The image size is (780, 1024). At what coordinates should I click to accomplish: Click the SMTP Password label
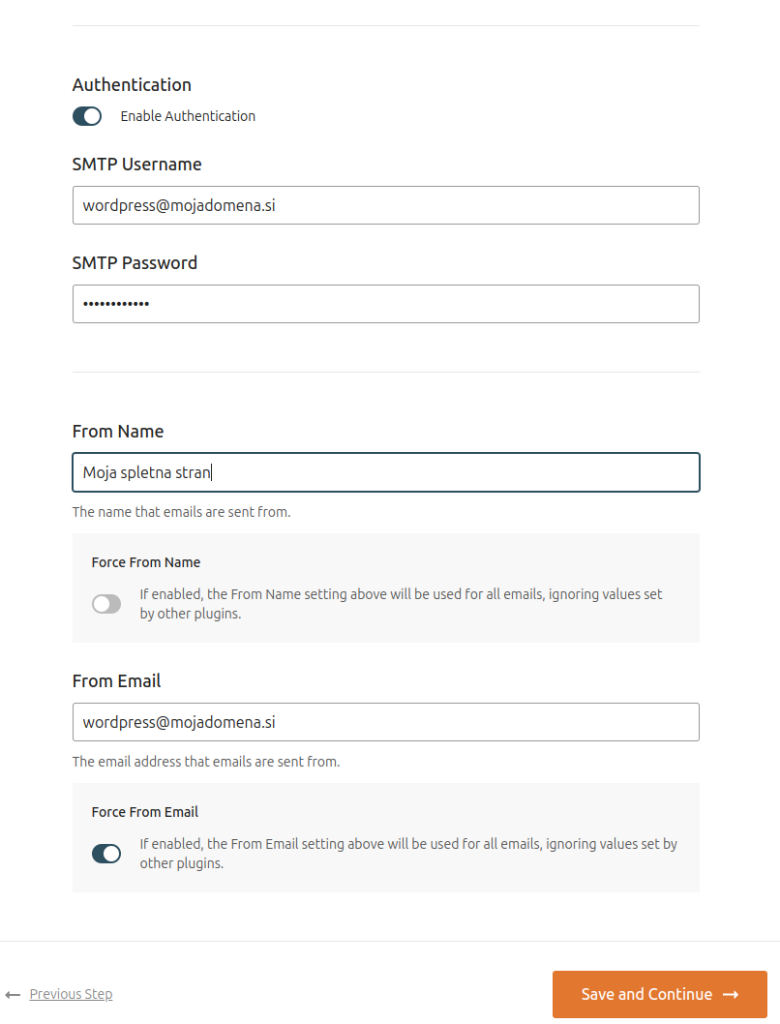click(135, 263)
